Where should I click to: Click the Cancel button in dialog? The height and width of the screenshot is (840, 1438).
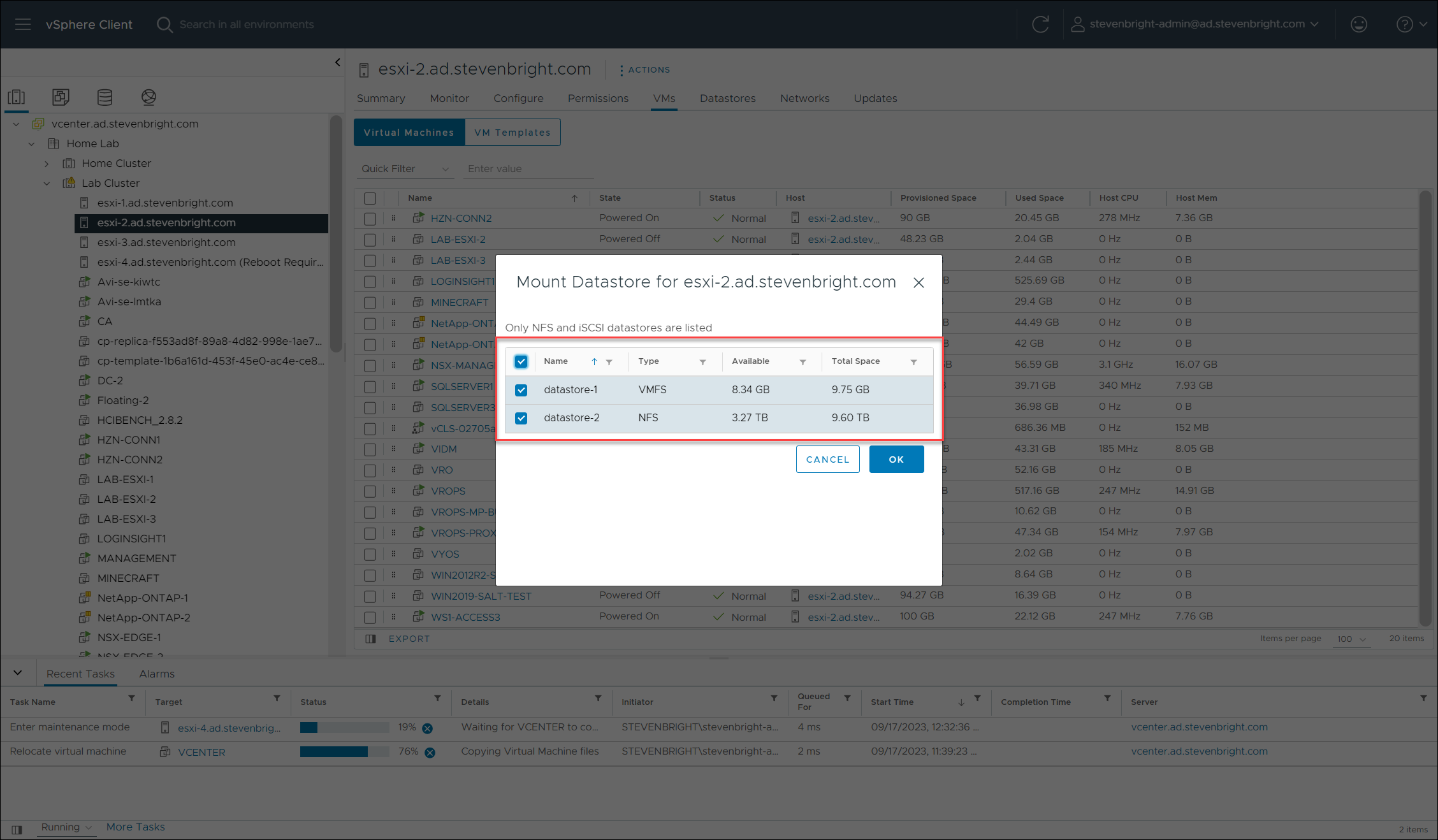coord(827,460)
